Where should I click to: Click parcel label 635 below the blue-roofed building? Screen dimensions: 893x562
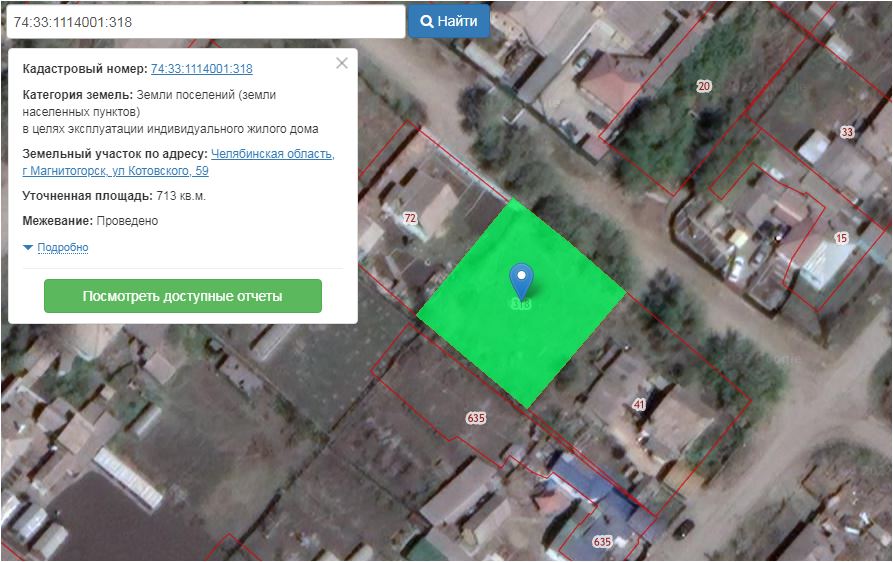click(601, 541)
